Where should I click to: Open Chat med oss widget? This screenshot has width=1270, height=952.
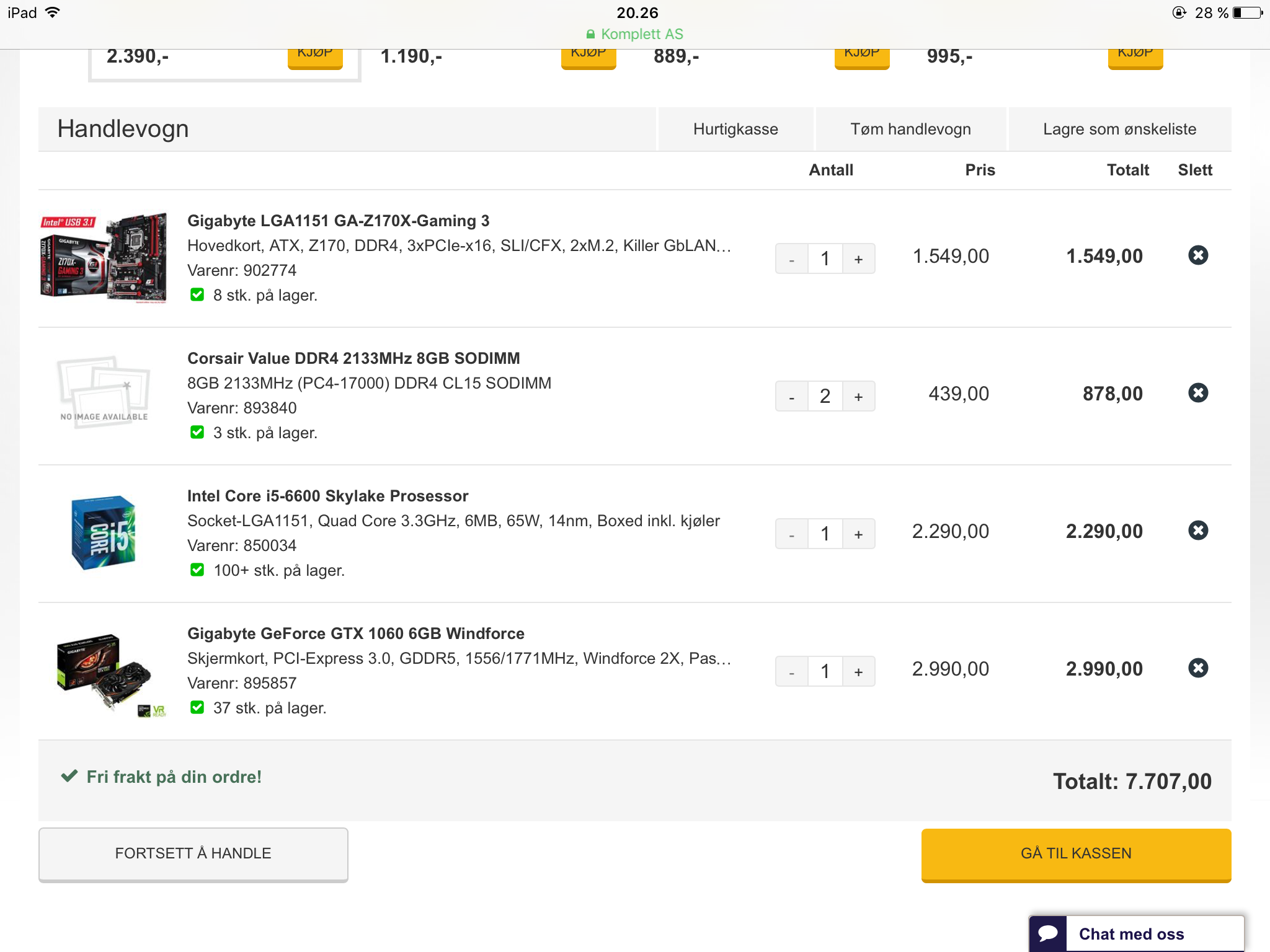click(1136, 933)
